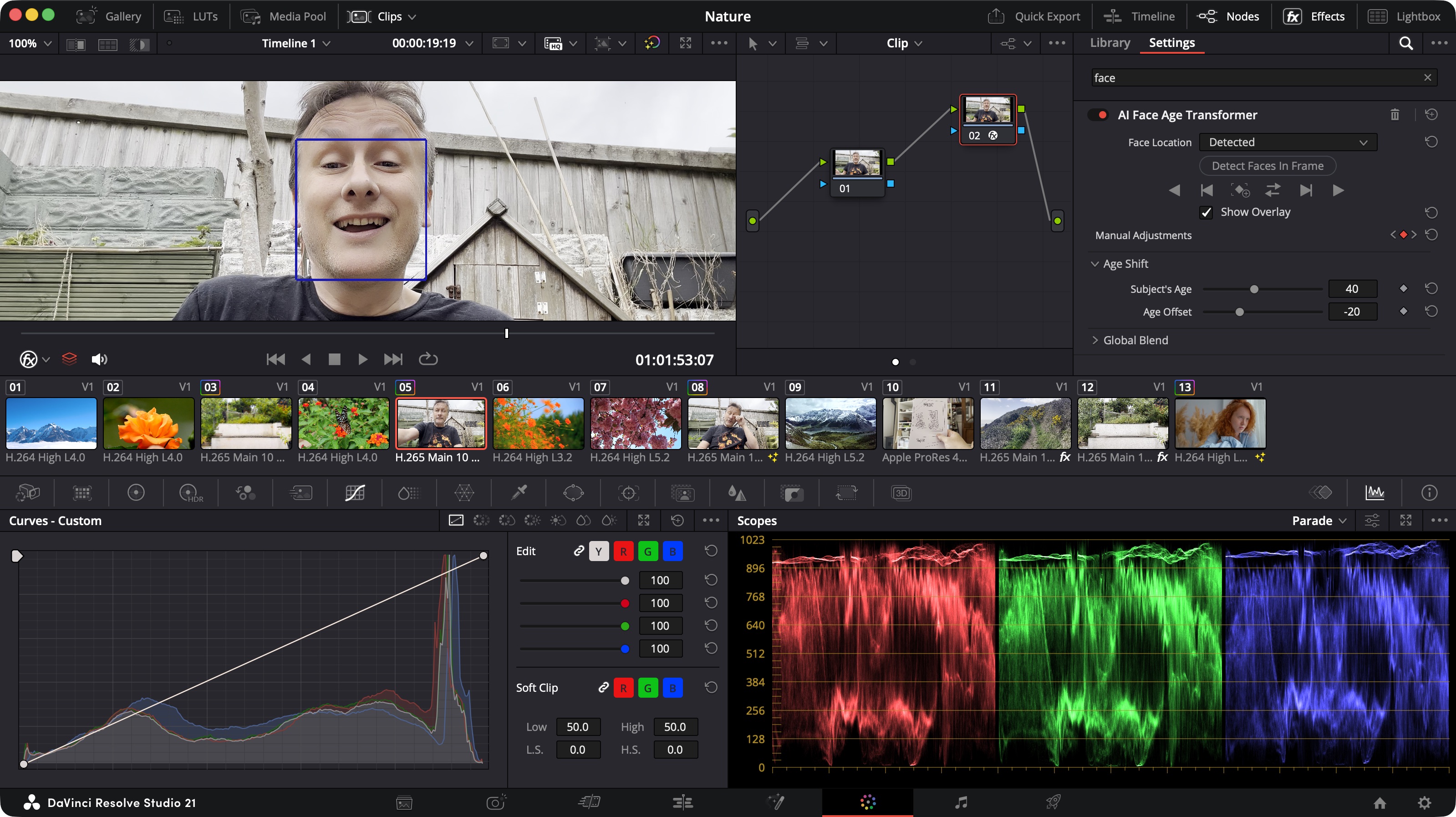Open the Color Warper palette
Viewport: 1456px width, 817px height.
[463, 492]
